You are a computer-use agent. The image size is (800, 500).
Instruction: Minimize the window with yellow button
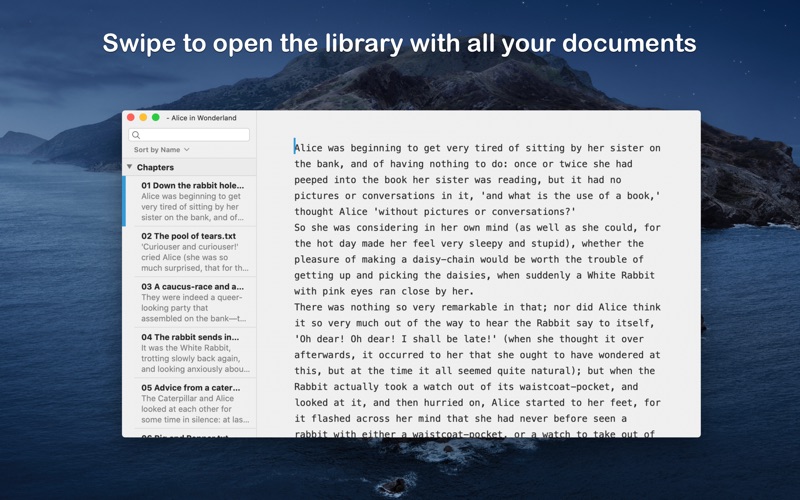point(143,117)
